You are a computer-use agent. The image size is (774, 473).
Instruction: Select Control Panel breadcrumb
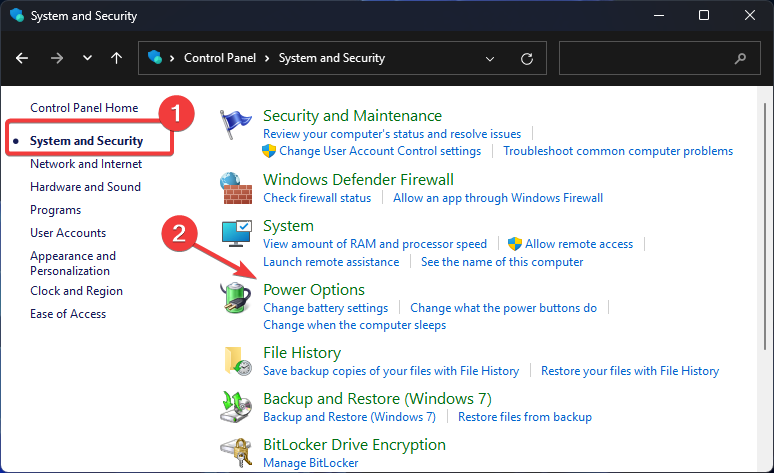(x=220, y=58)
